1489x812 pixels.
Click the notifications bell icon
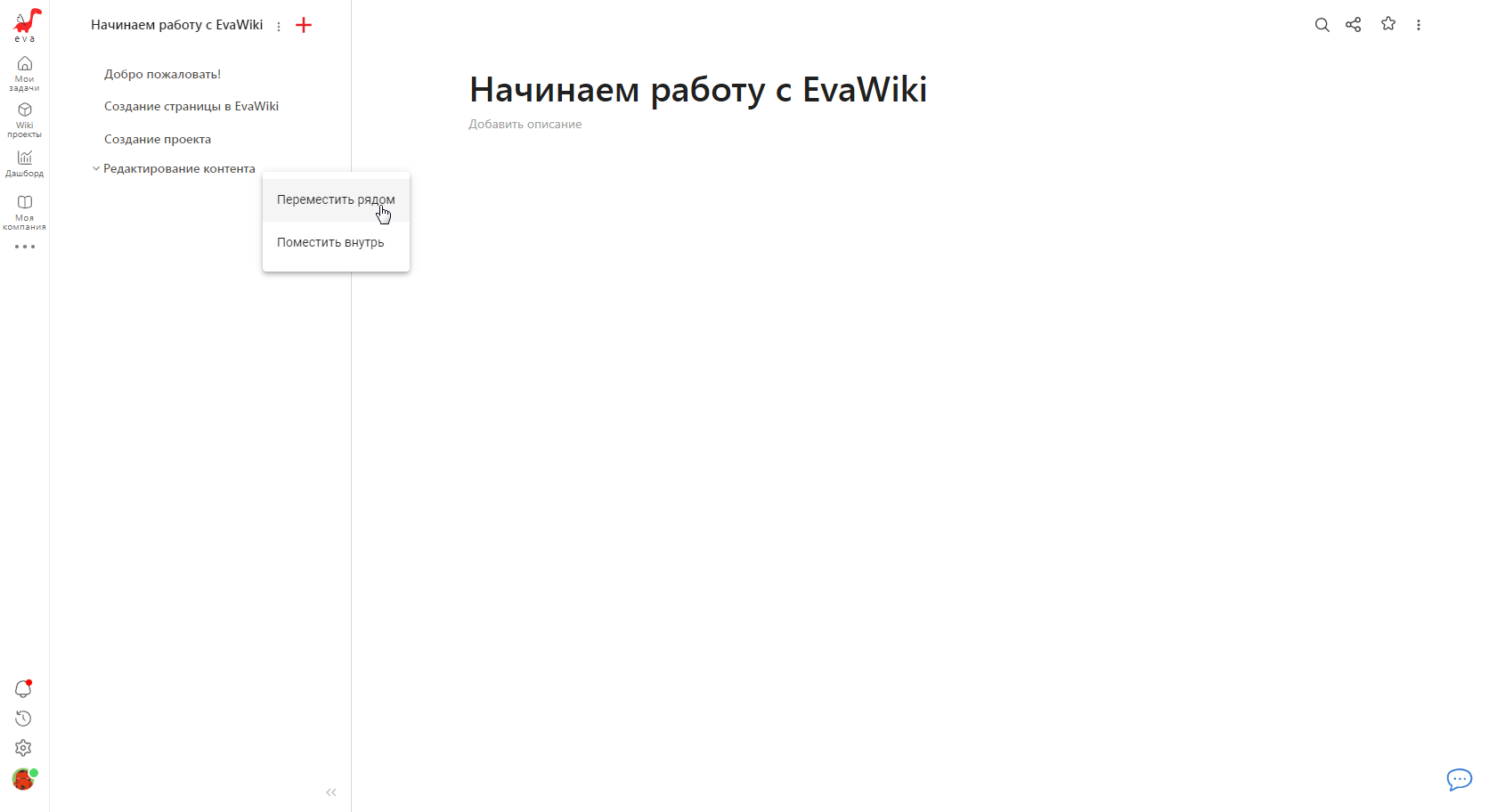(23, 688)
